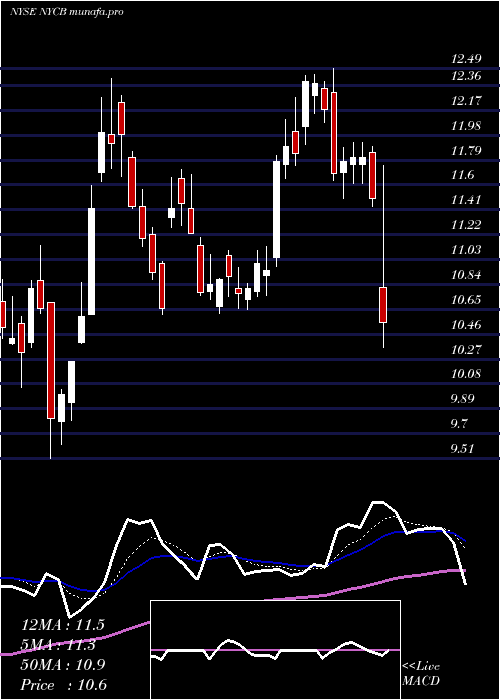This screenshot has width=500, height=700.
Task: Click the 10.08 price axis label
Action: pos(466,374)
